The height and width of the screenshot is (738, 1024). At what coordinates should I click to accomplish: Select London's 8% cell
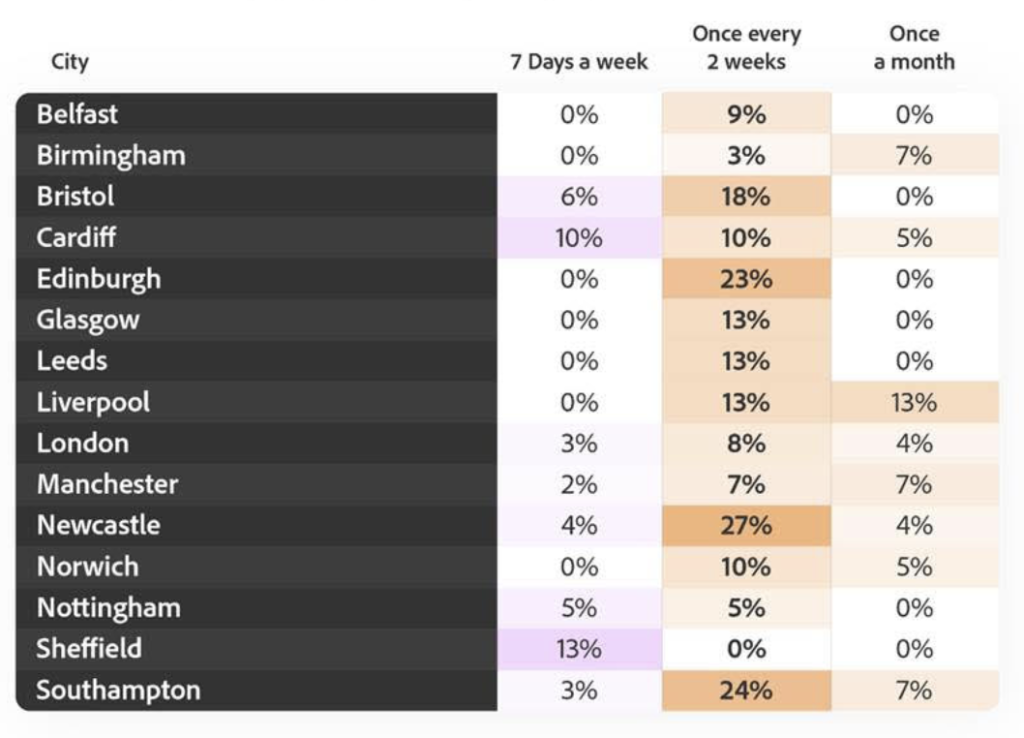pyautogui.click(x=746, y=443)
